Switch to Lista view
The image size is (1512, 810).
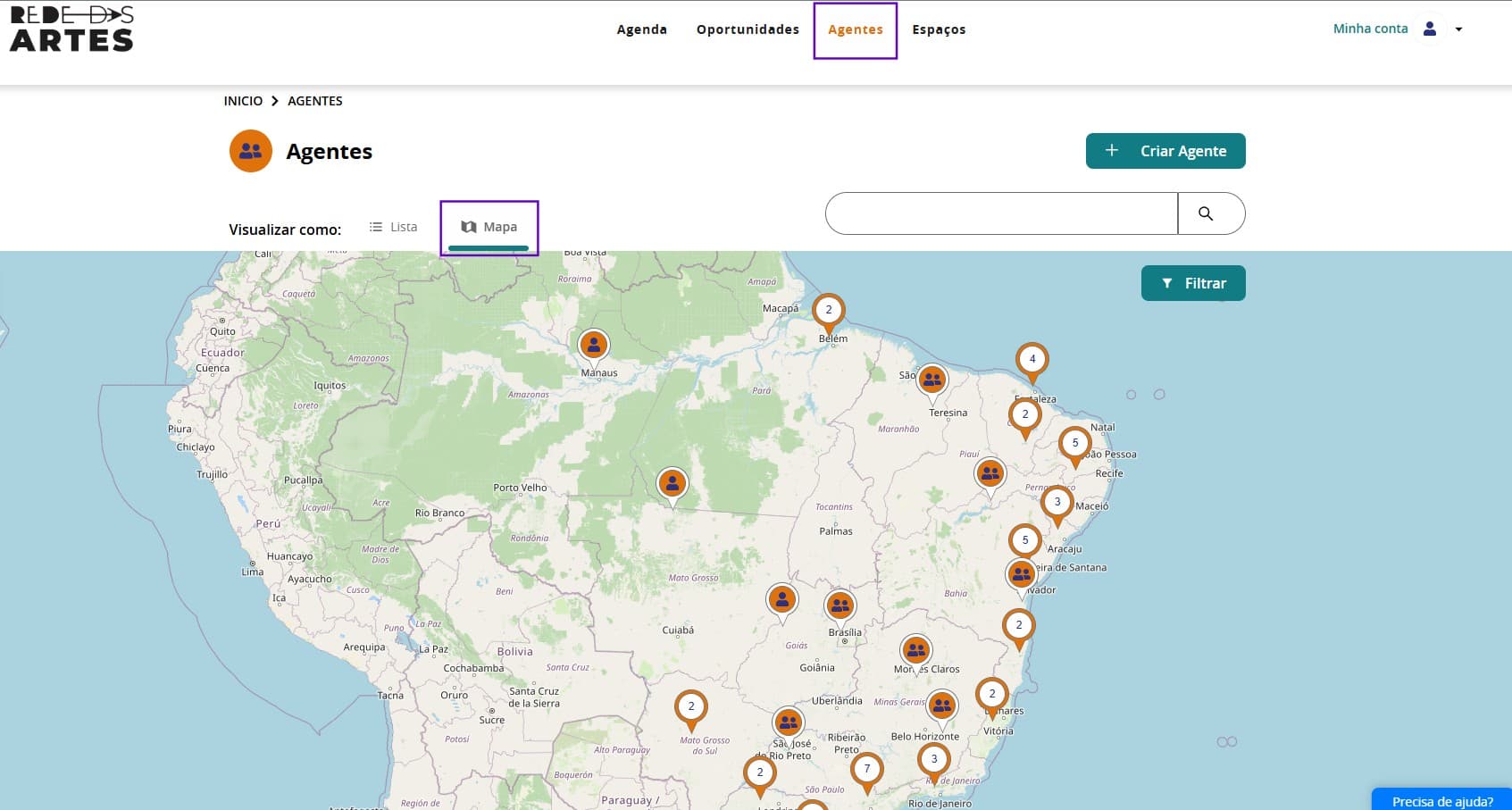(394, 227)
